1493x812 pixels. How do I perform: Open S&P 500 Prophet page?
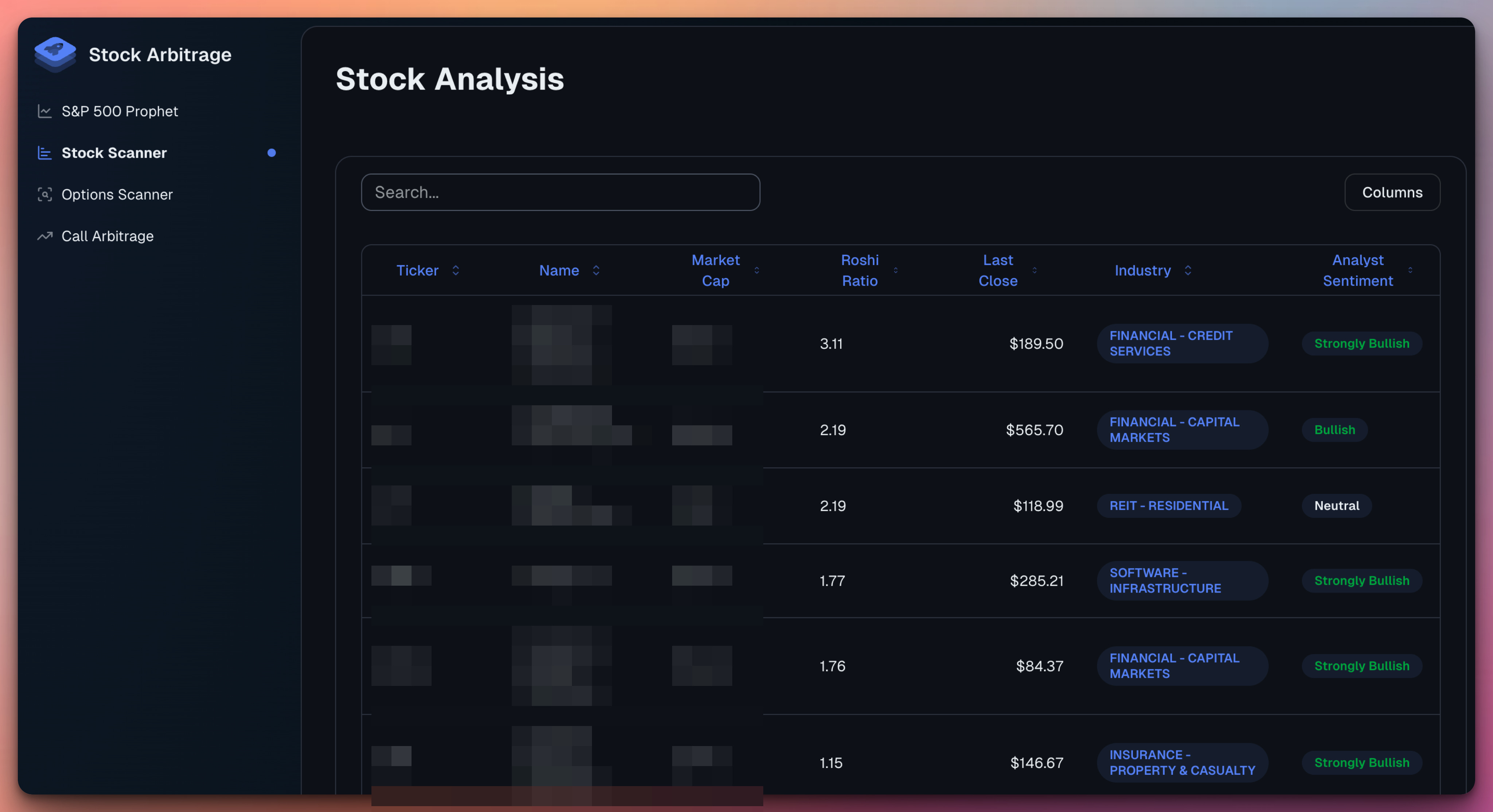coord(120,111)
